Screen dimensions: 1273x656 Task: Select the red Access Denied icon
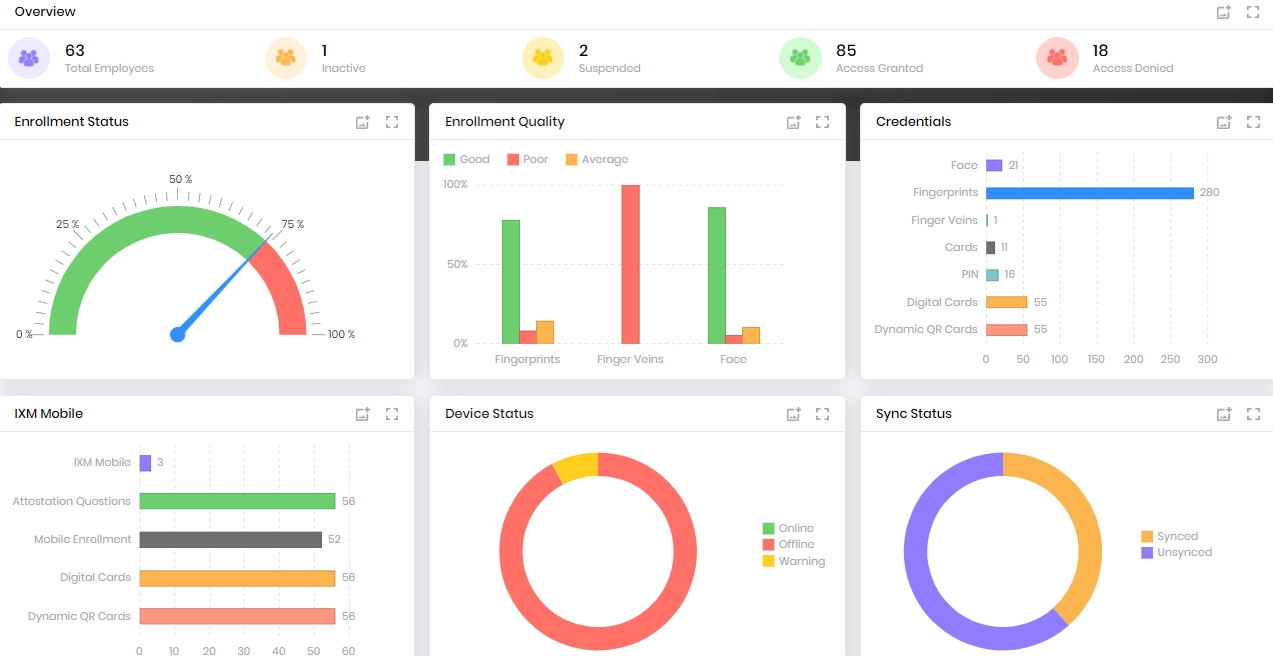[1057, 58]
